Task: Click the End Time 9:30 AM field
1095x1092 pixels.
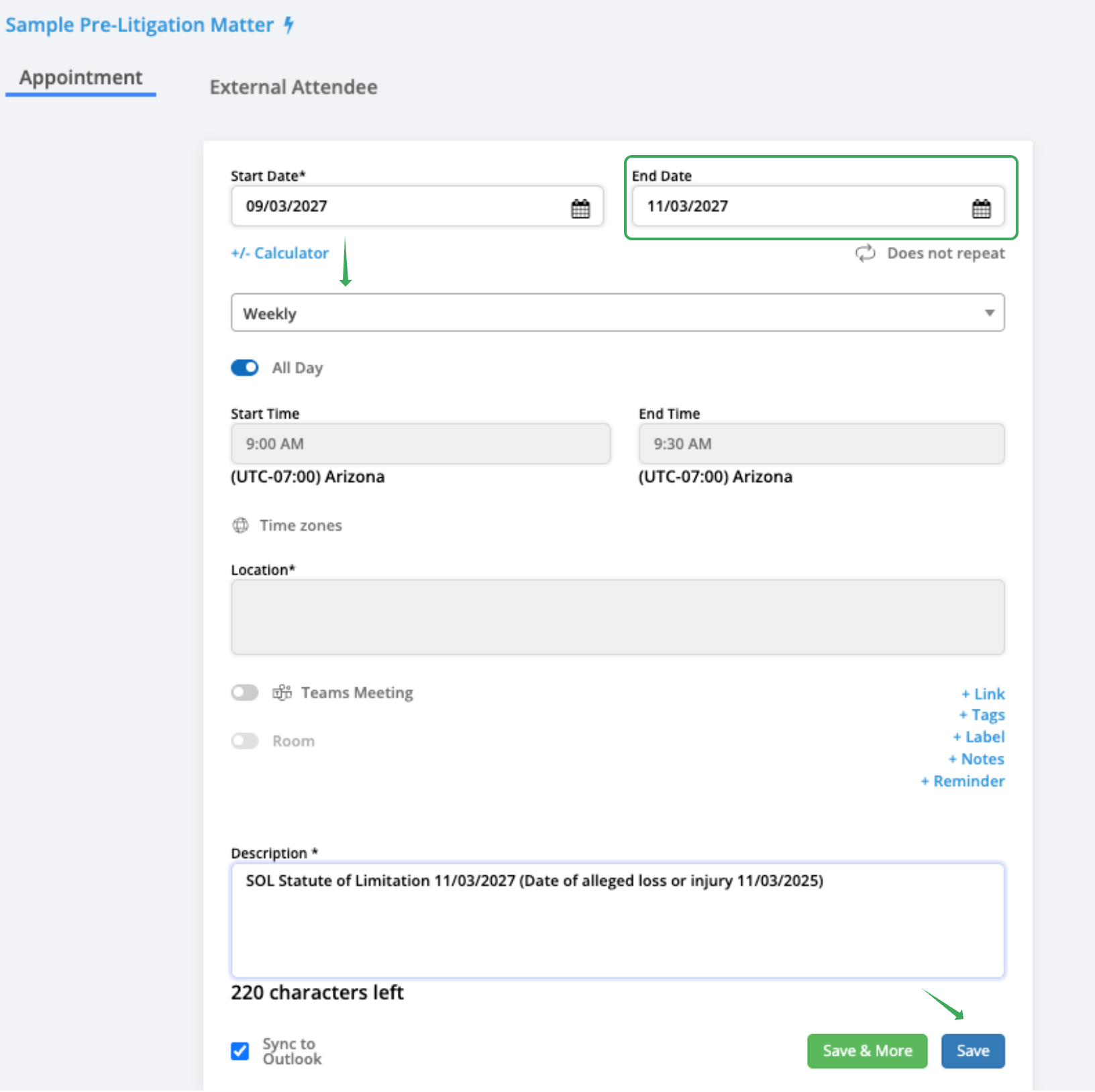Action: (x=821, y=444)
